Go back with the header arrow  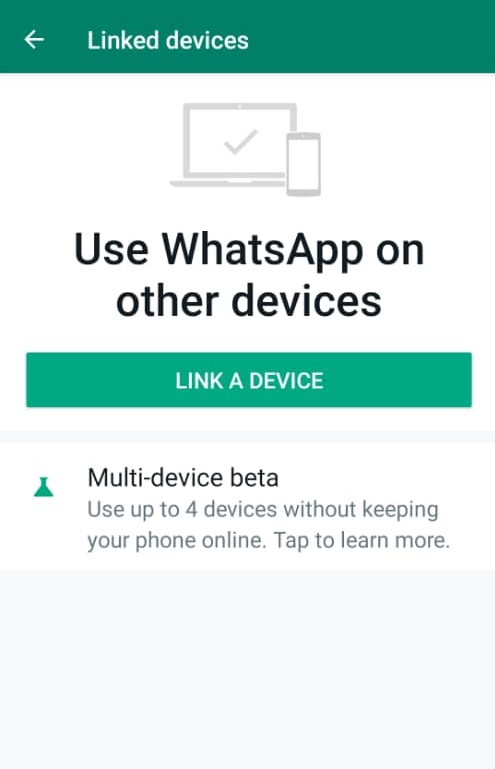(34, 40)
